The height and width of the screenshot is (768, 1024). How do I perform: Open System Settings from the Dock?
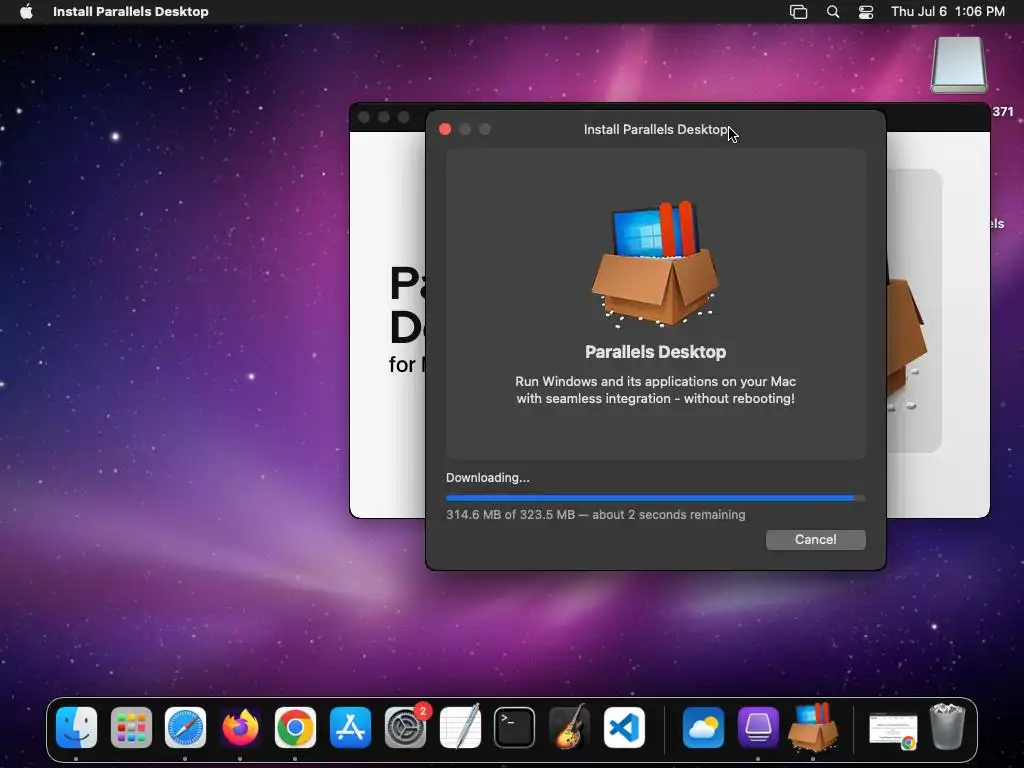pos(405,727)
